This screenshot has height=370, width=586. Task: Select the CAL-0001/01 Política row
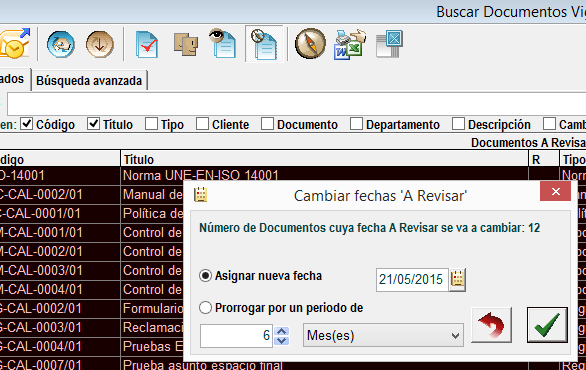coord(92,213)
